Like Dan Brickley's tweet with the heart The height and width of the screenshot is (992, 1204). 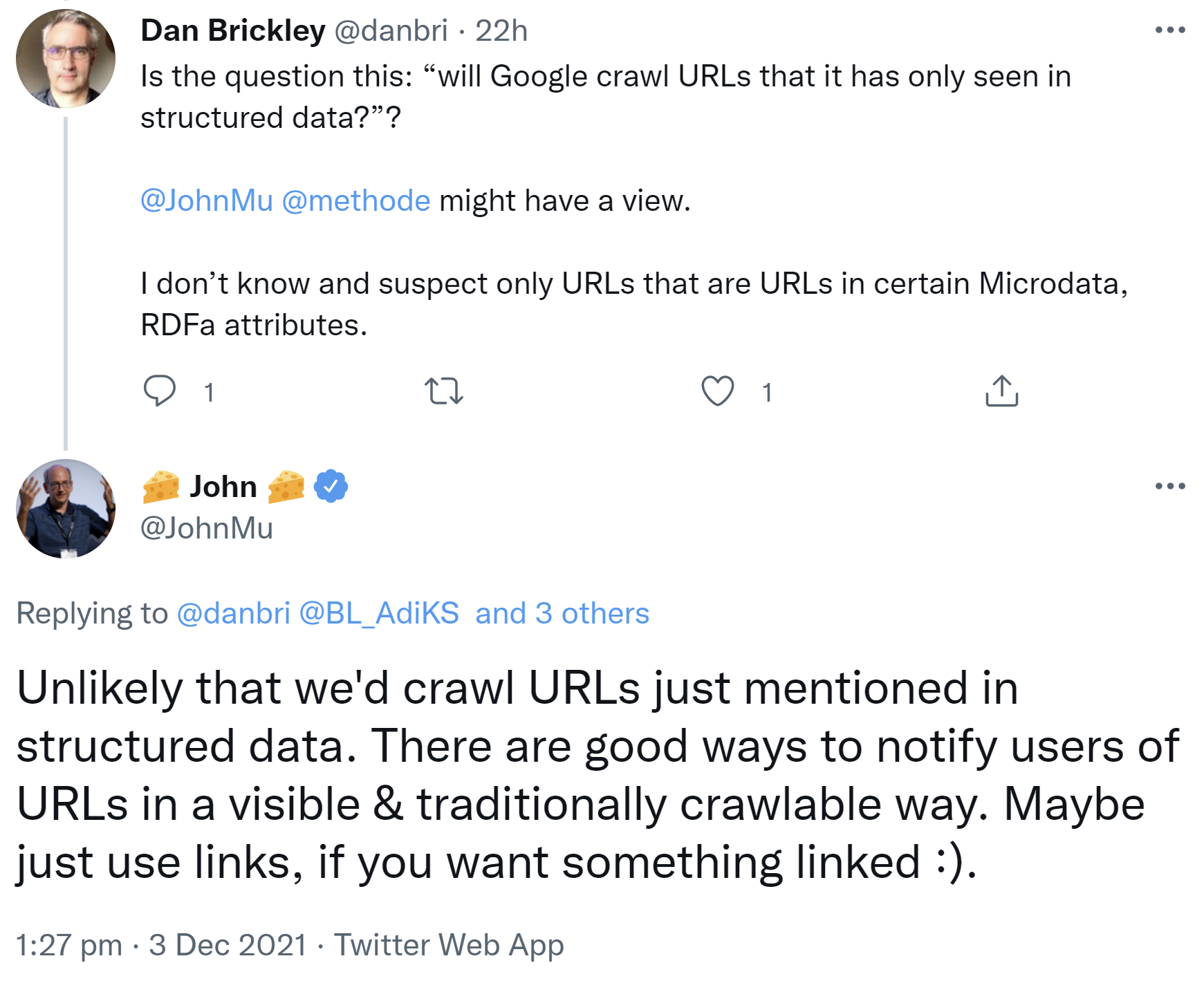click(x=717, y=391)
